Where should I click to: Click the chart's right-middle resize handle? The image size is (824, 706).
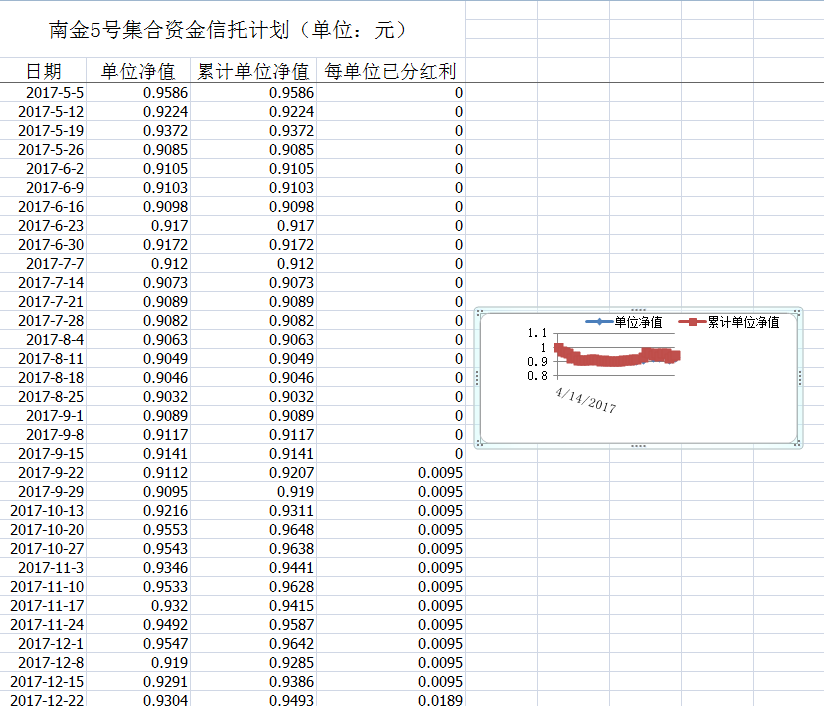(x=800, y=377)
